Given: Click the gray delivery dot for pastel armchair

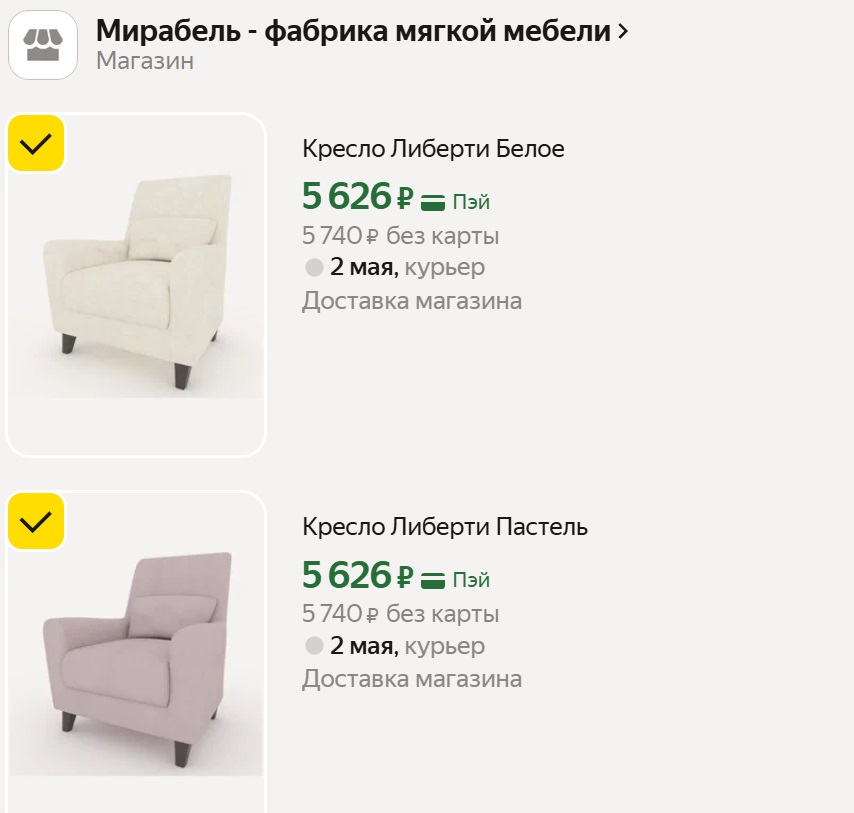Looking at the screenshot, I should (314, 646).
